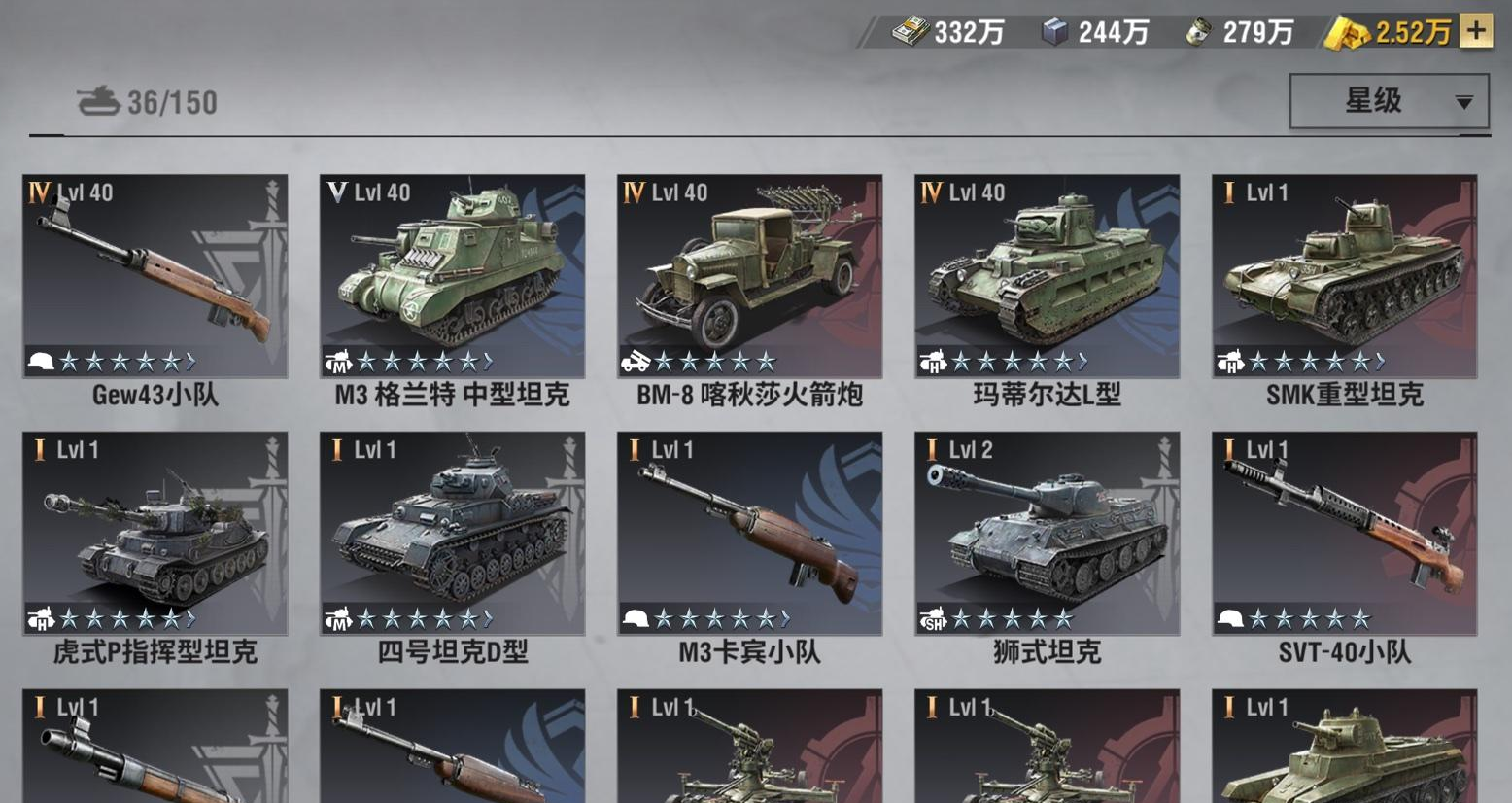Click the tank count icon beside 36/150
The width and height of the screenshot is (1512, 803).
pyautogui.click(x=98, y=101)
